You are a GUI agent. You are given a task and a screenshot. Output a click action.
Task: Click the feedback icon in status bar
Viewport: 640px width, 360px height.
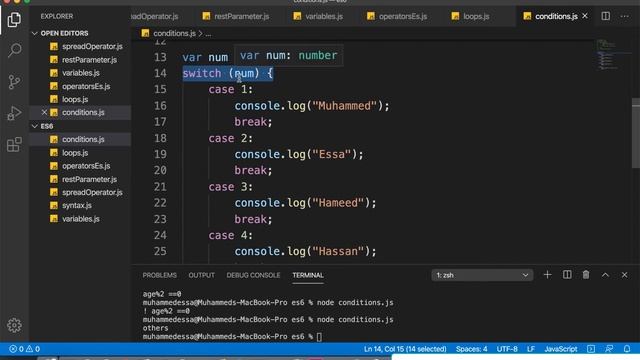(609, 349)
